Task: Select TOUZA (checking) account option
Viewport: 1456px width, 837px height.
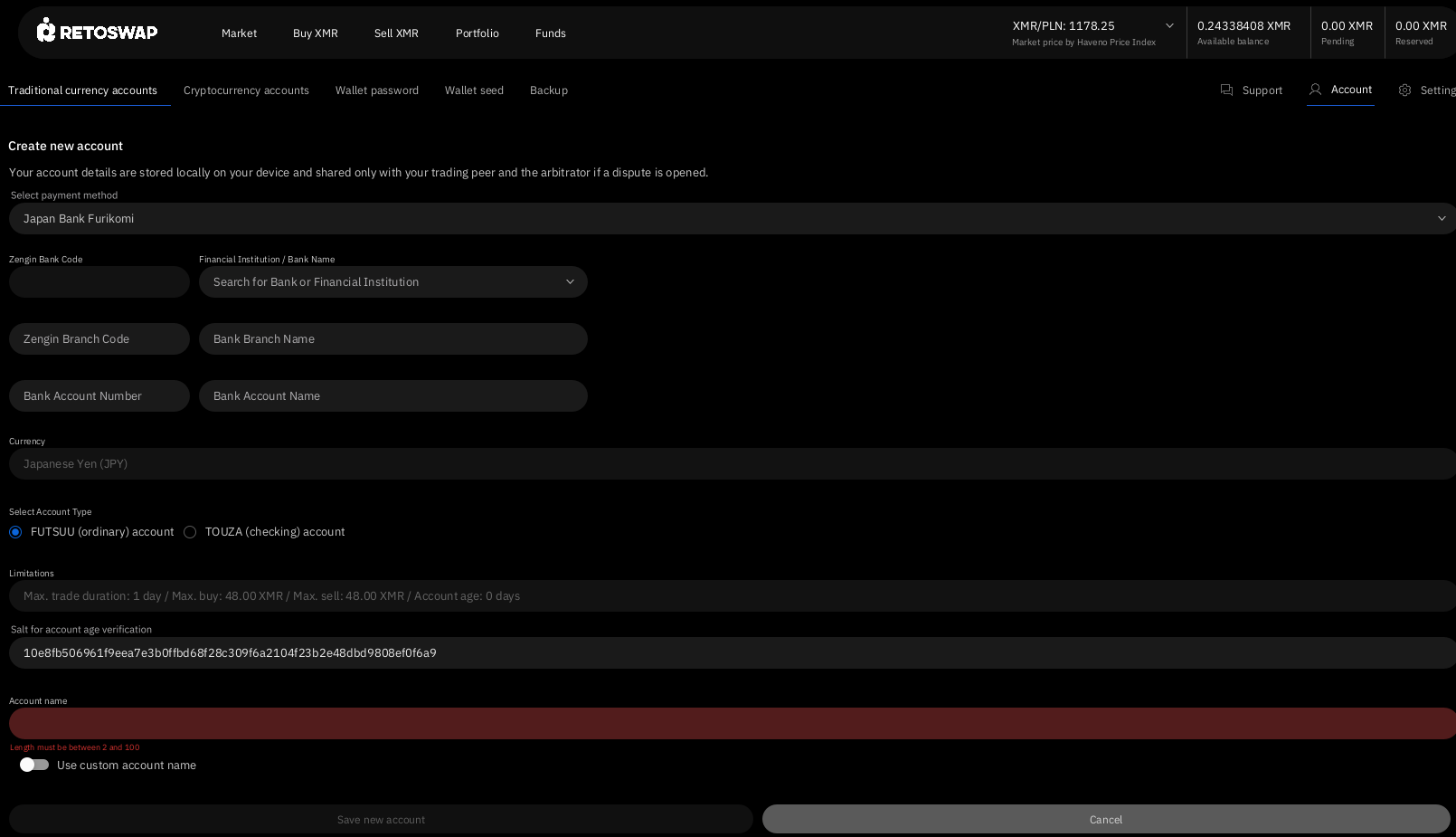Action: coord(190,532)
